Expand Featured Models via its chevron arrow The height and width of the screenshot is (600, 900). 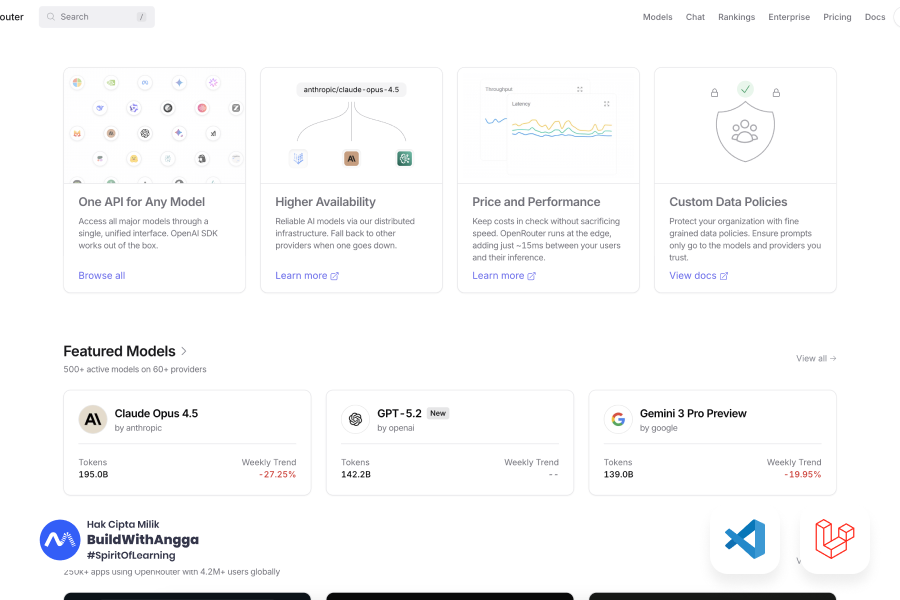click(x=184, y=351)
